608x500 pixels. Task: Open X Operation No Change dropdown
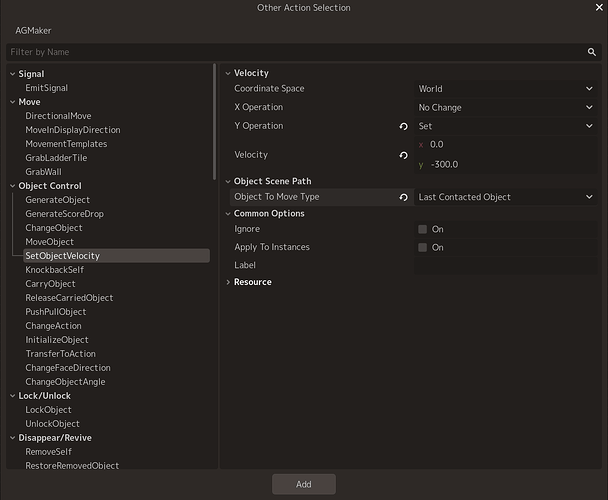click(506, 107)
